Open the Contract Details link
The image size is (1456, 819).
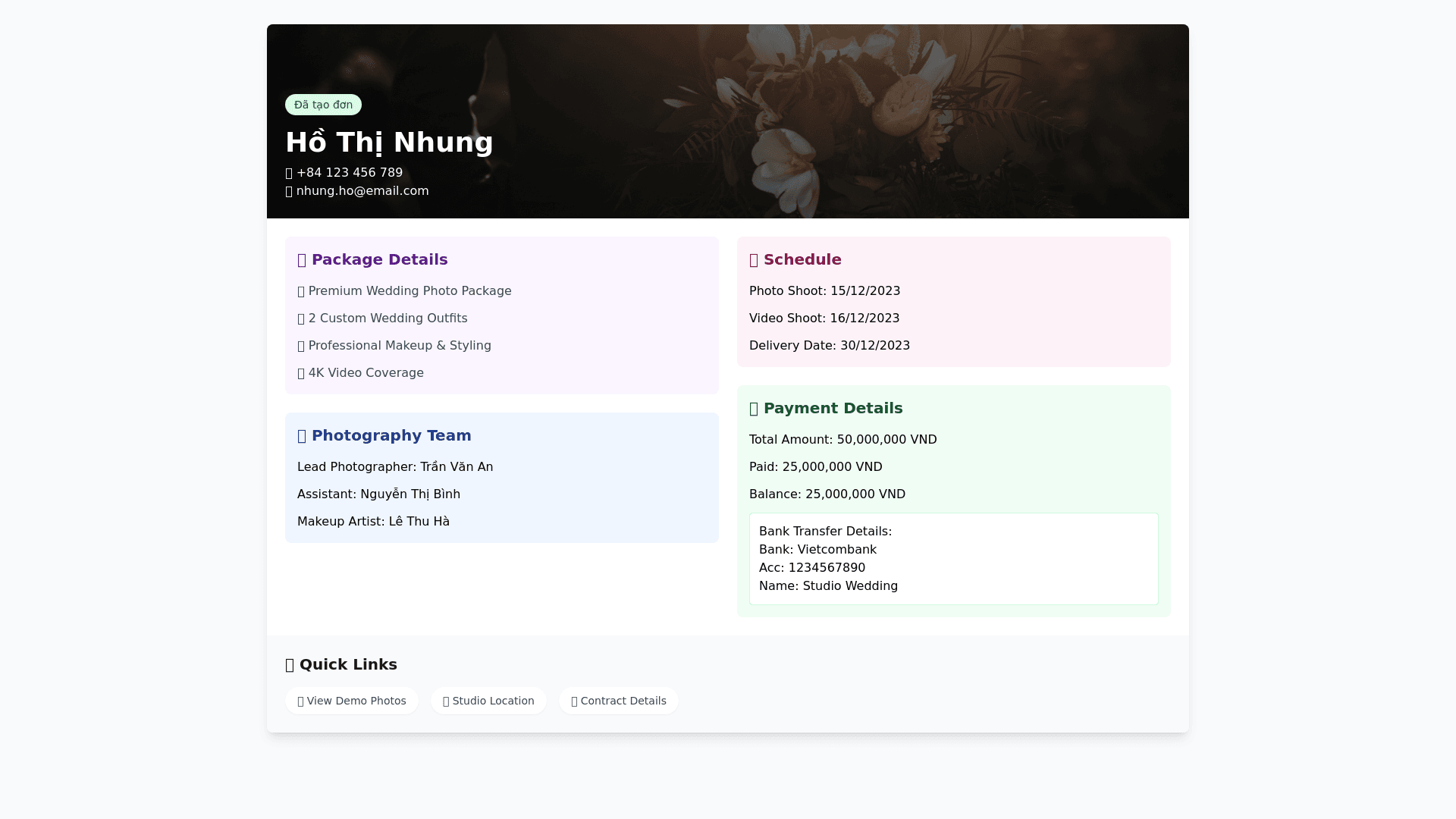click(x=618, y=701)
